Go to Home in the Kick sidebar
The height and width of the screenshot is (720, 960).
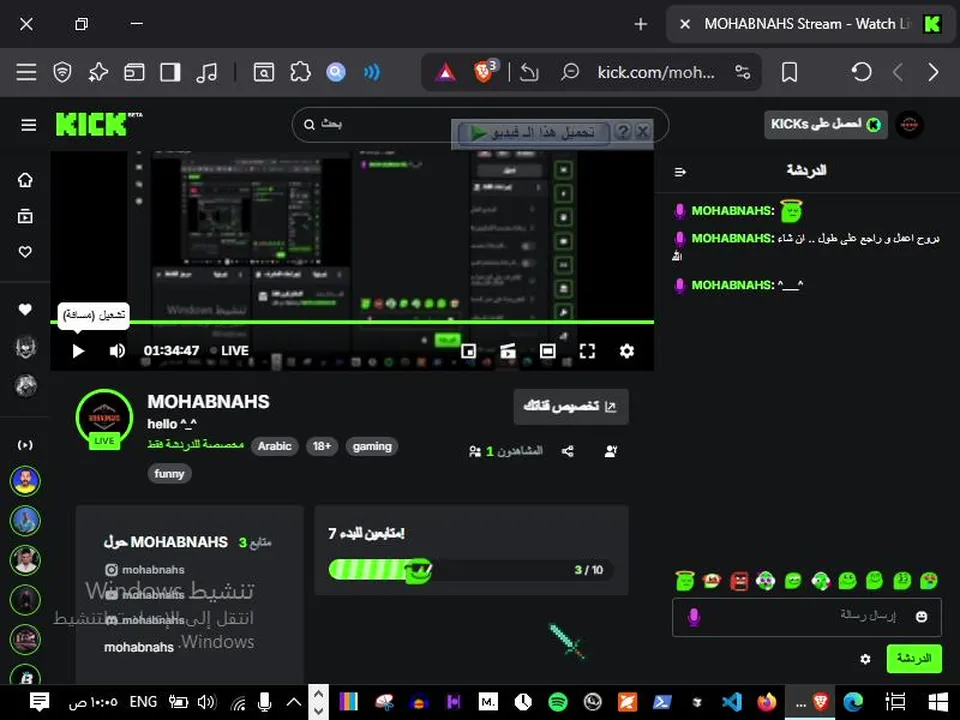[x=25, y=180]
